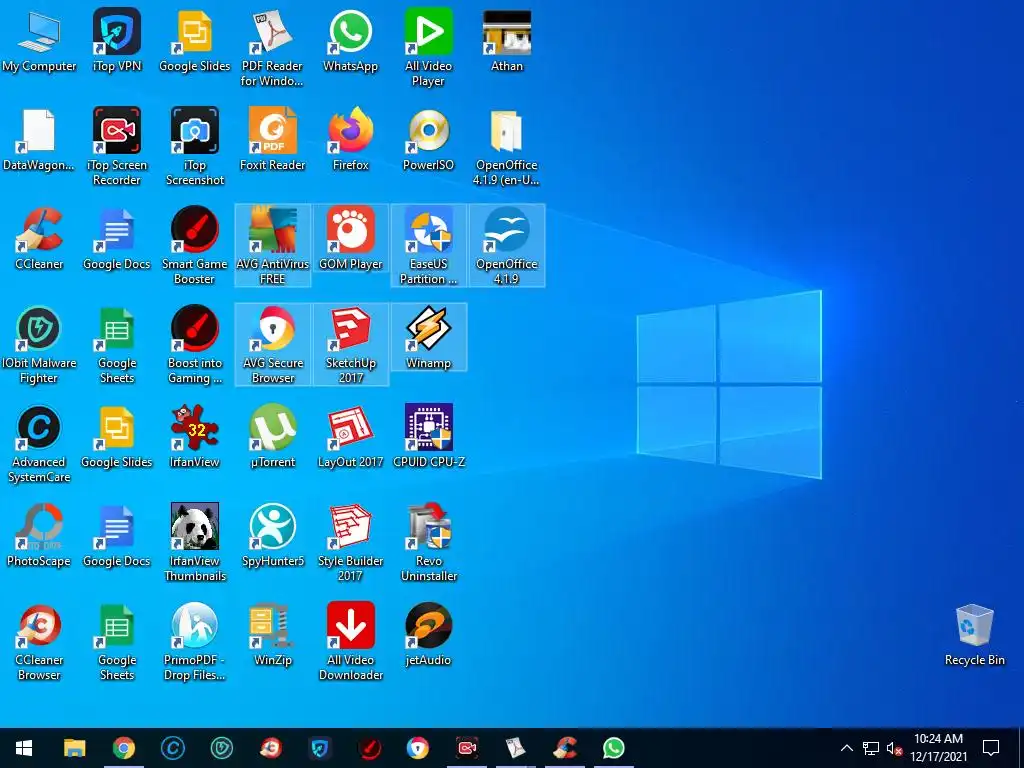Select the IObit Malware Fighter desktop shortcut

[39, 346]
